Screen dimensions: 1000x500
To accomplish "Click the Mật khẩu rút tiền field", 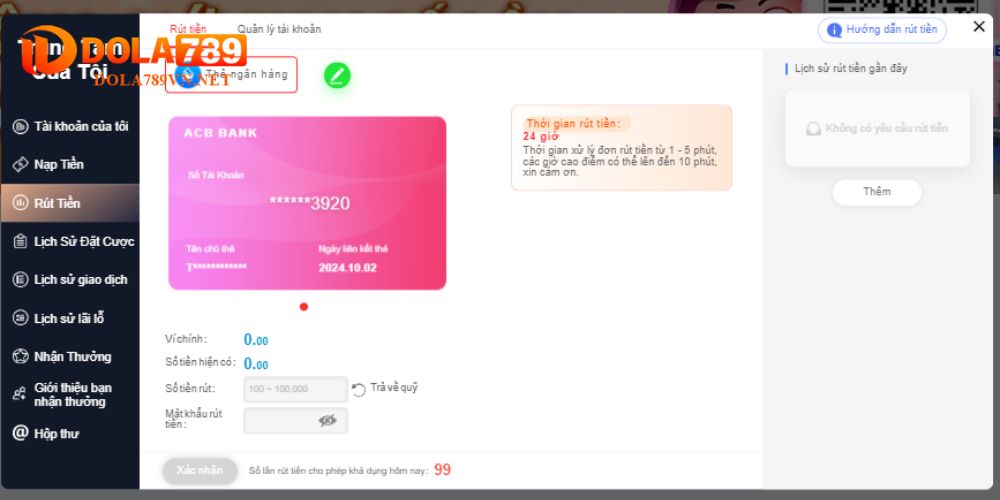I will [x=296, y=420].
